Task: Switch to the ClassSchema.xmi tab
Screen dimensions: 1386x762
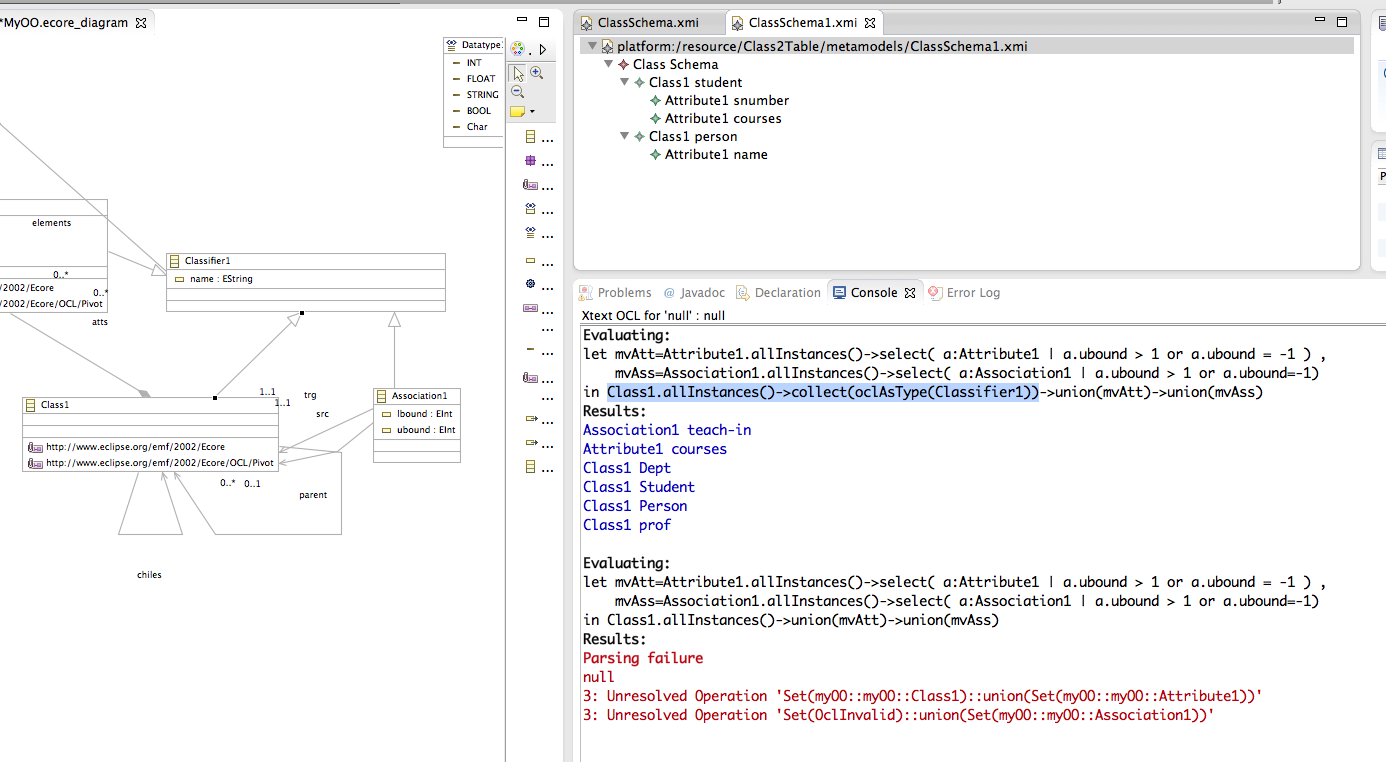Action: 647,22
